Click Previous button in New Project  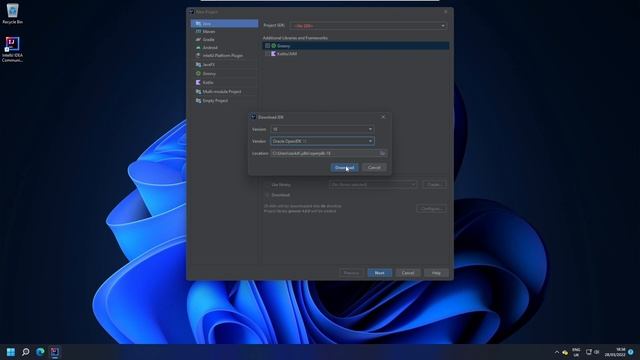pos(351,273)
